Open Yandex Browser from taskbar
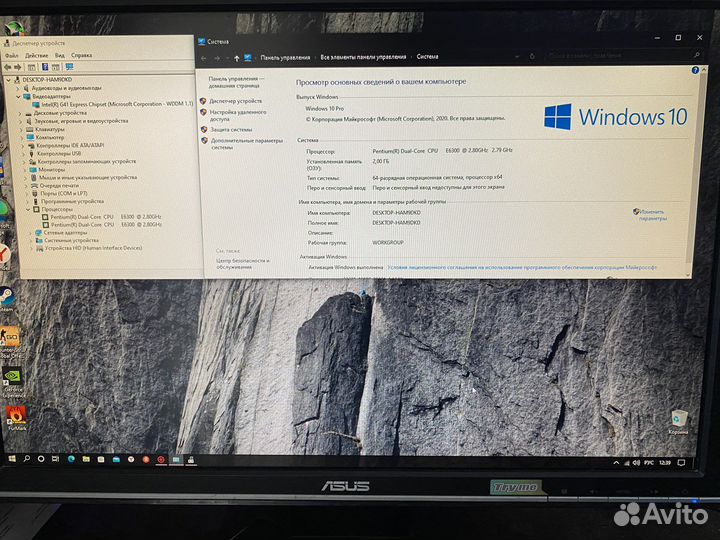Screen dimensions: 720x540 (x=131, y=459)
